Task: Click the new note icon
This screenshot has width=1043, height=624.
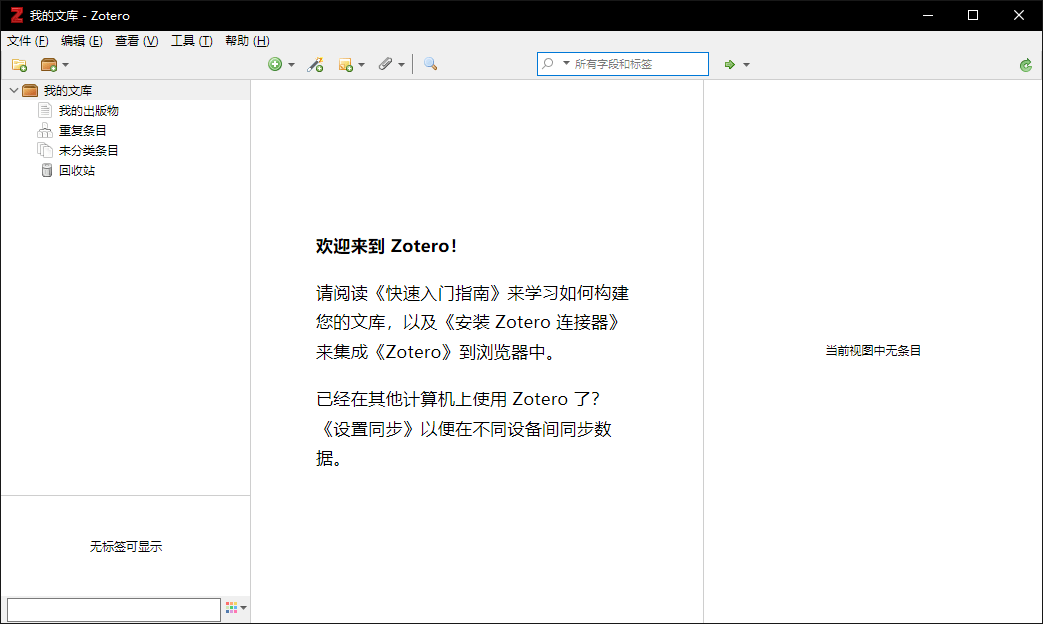Action: pos(345,65)
